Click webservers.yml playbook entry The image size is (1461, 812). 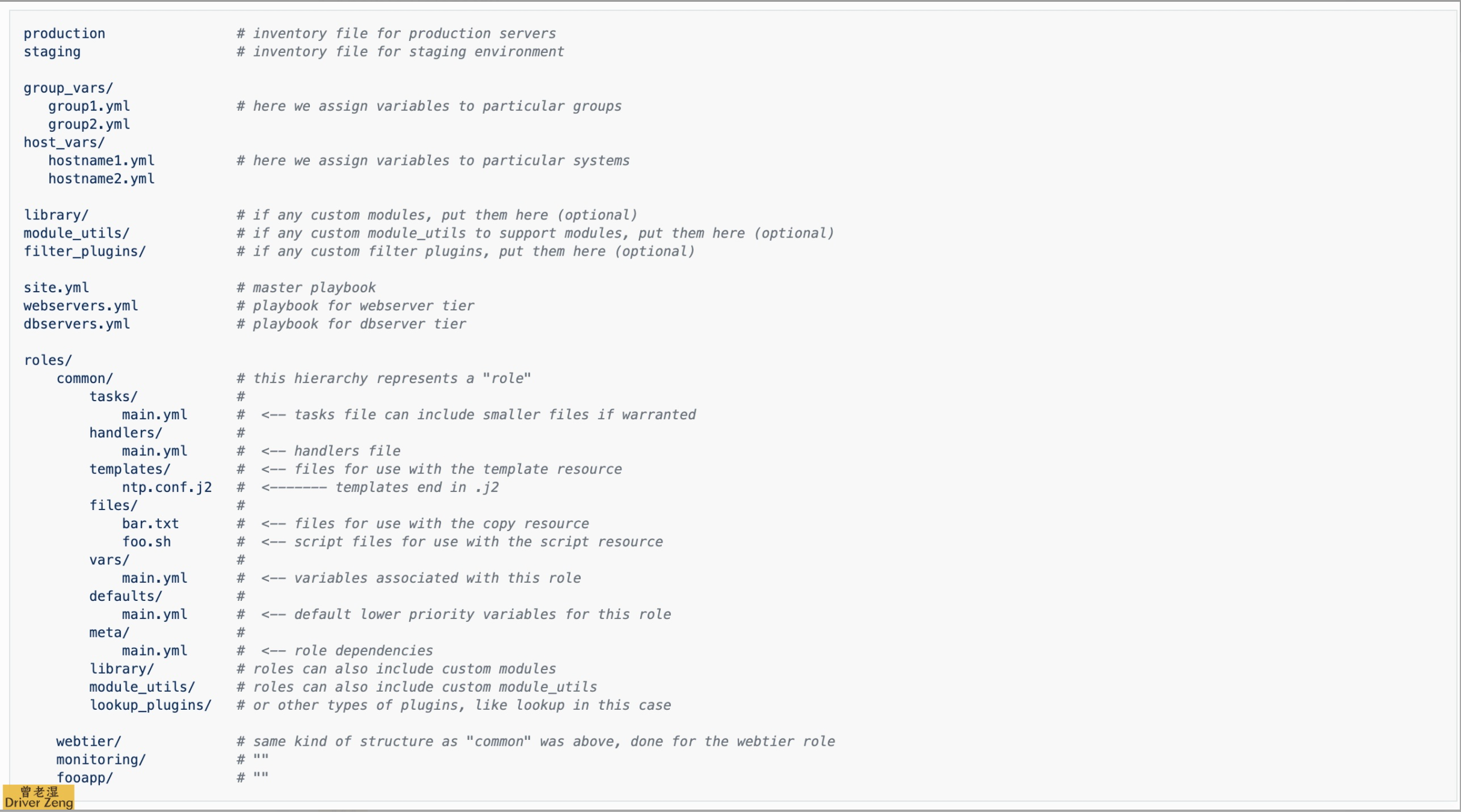(81, 306)
